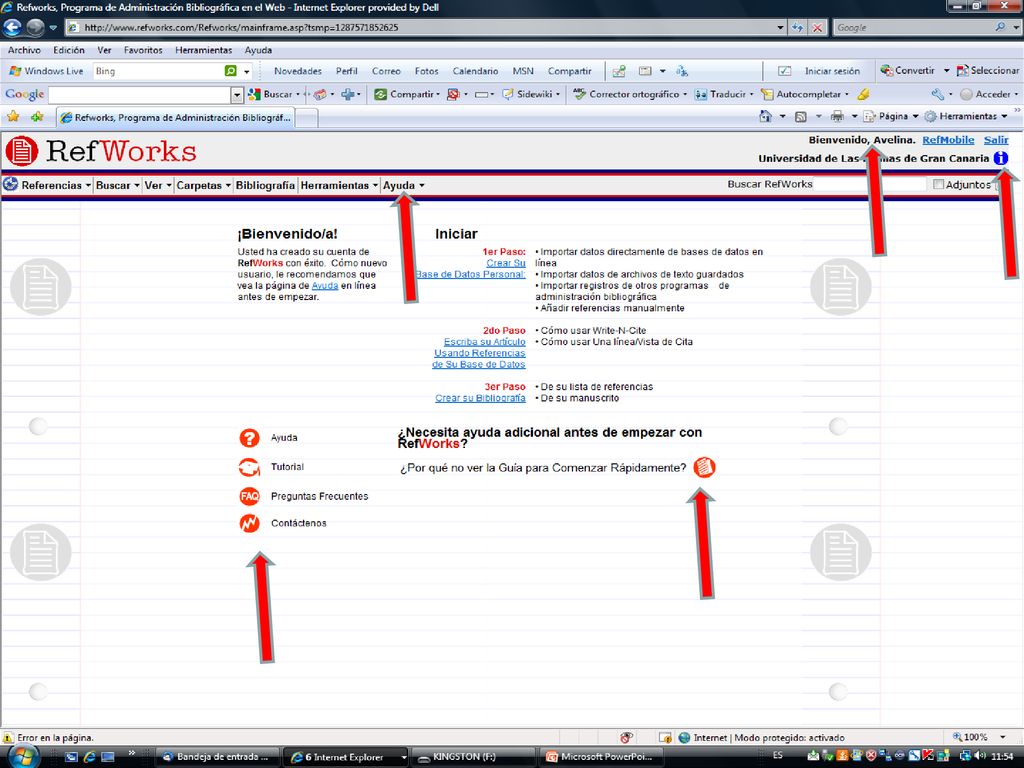Viewport: 1024px width, 768px height.
Task: Switch to the KINGSTON (F:) taskbar window
Action: click(x=475, y=757)
